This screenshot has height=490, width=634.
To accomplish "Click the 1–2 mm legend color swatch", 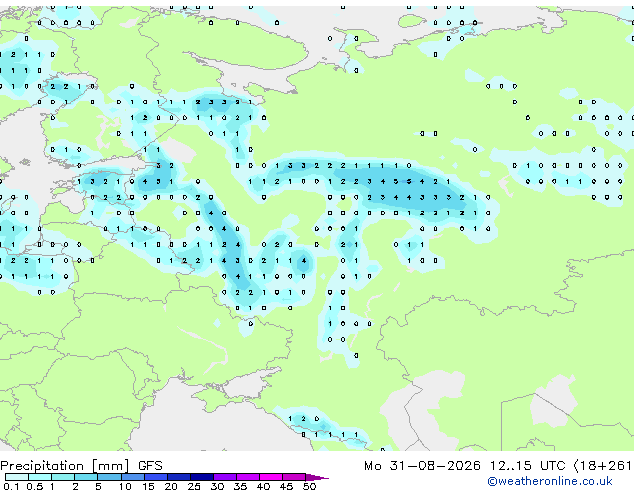I will pos(63,477).
